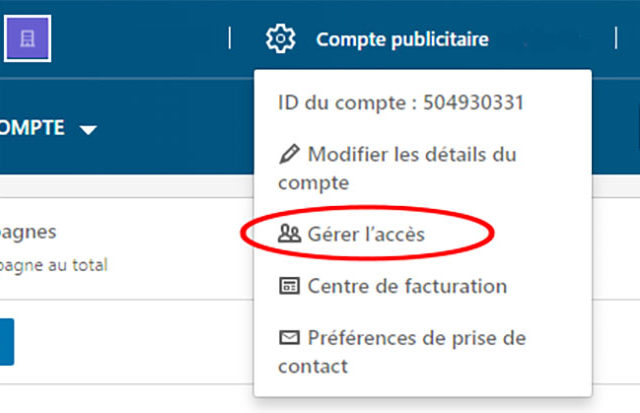Click the billing center icon
This screenshot has height=413, width=640.
click(289, 286)
